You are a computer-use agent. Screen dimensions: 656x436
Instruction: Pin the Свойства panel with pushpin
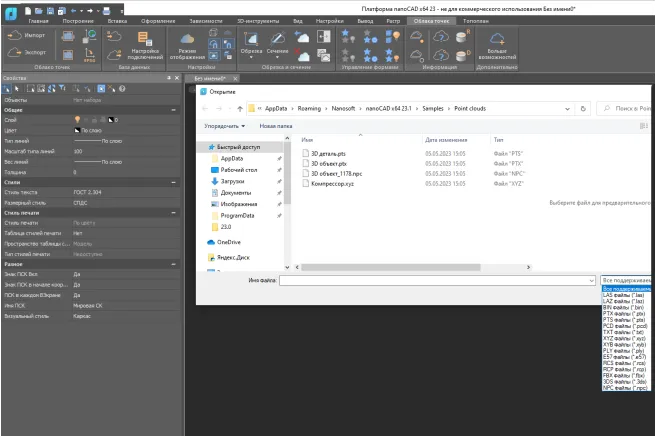[169, 78]
